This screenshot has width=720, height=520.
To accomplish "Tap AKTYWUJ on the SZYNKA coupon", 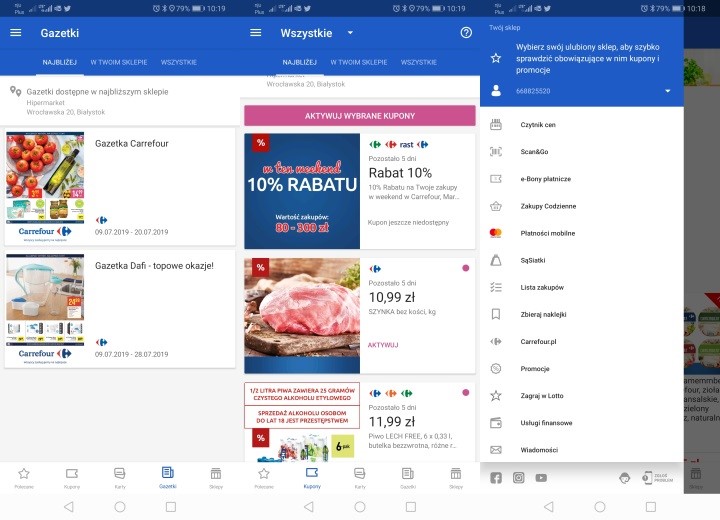I will click(383, 345).
